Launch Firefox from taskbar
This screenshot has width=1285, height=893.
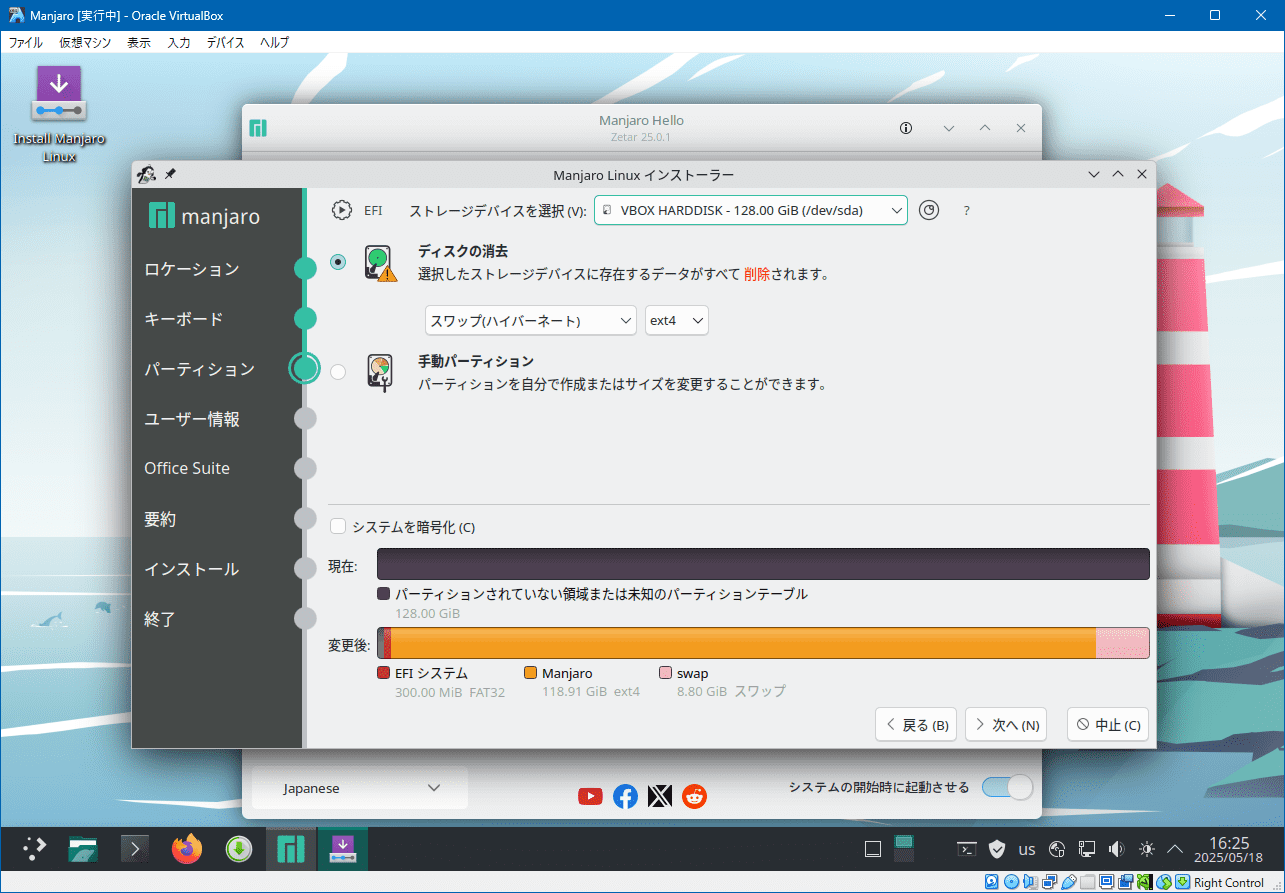186,849
